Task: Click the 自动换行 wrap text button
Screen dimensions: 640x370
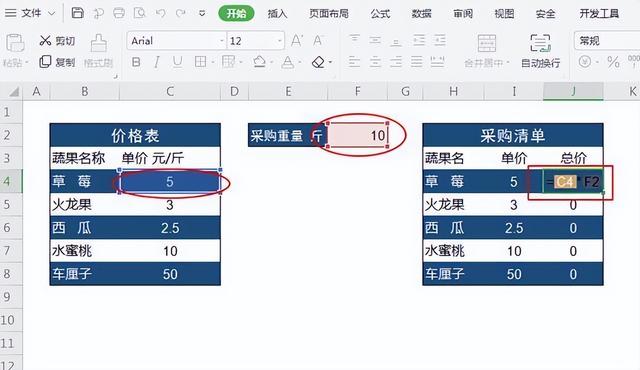Action: tap(540, 51)
